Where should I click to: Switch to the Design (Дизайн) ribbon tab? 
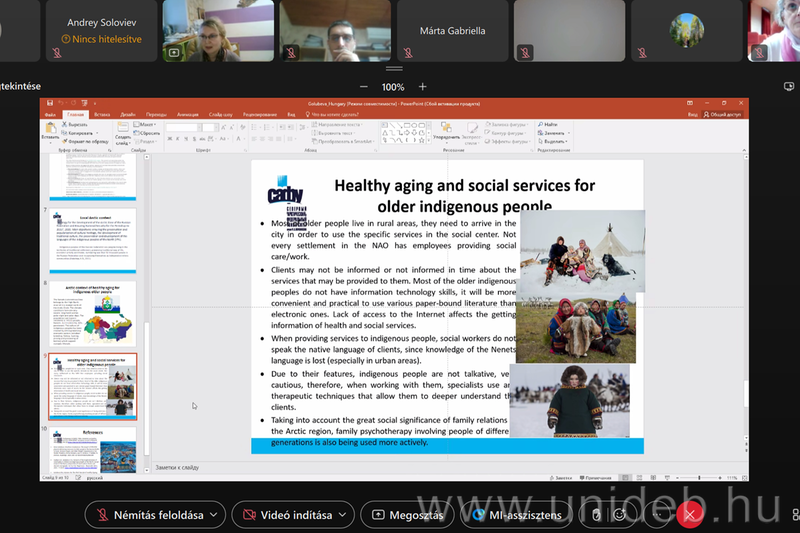point(128,114)
